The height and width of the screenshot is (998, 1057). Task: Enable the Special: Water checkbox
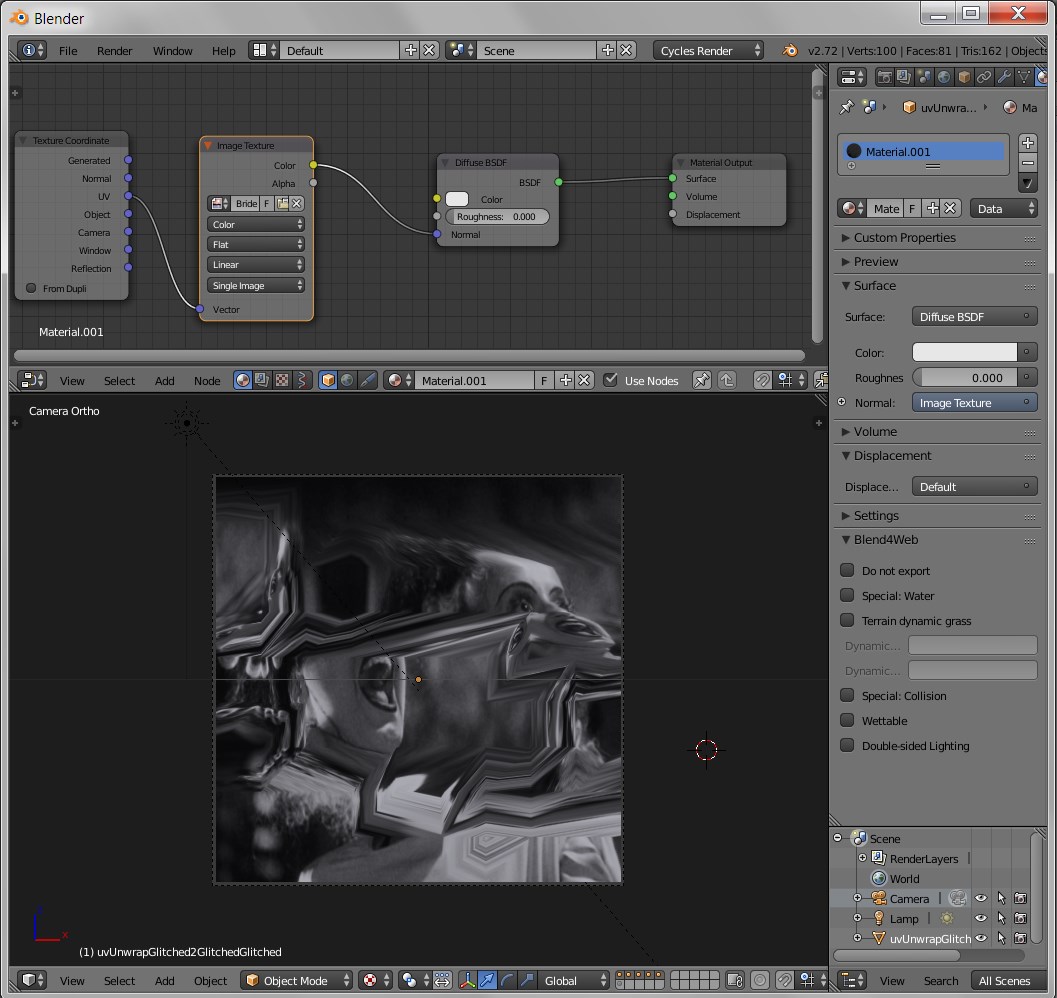coord(847,595)
